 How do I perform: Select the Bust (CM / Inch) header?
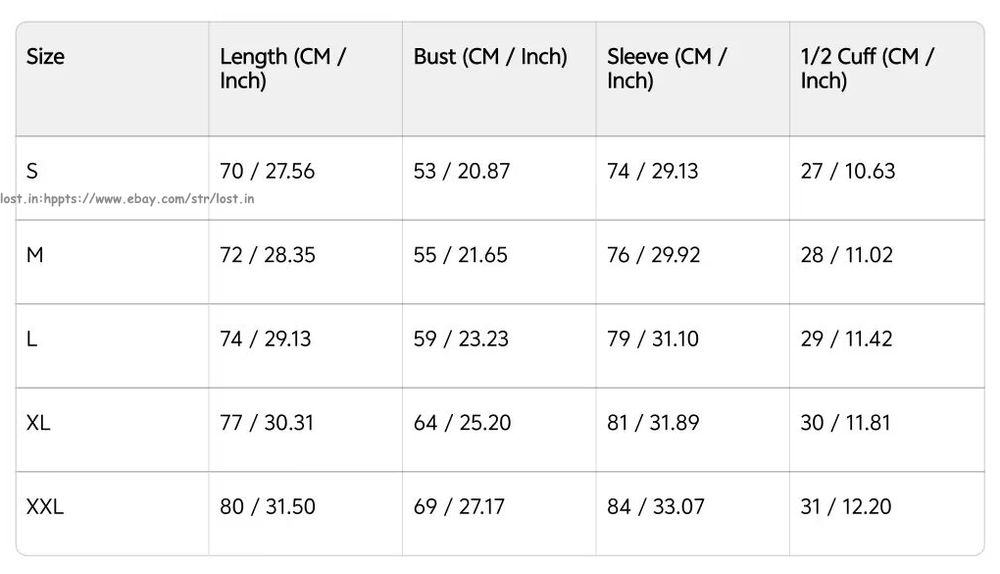tap(490, 56)
